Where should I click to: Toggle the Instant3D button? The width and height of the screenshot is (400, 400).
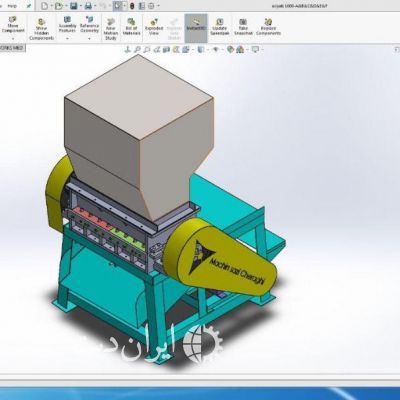pyautogui.click(x=196, y=28)
